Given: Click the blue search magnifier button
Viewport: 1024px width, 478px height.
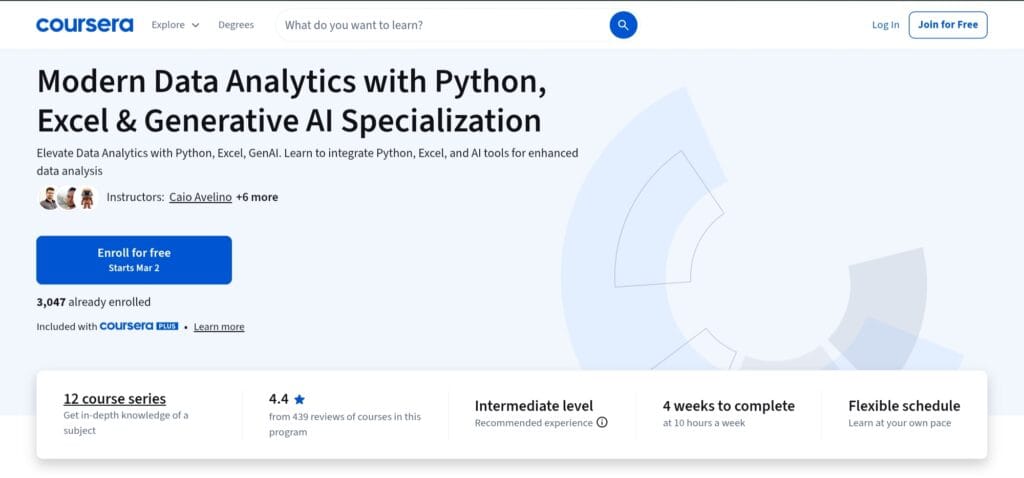Looking at the screenshot, I should click(623, 25).
